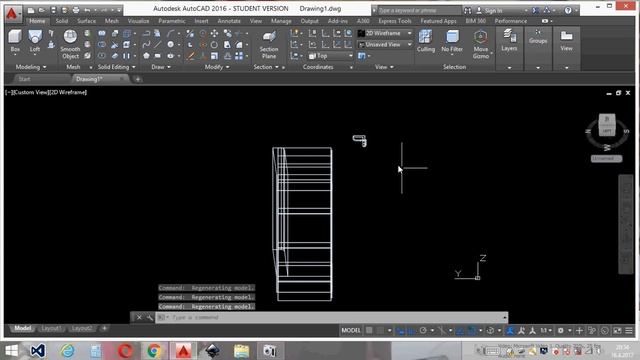
Task: Select the Loft tool
Action: pyautogui.click(x=35, y=41)
